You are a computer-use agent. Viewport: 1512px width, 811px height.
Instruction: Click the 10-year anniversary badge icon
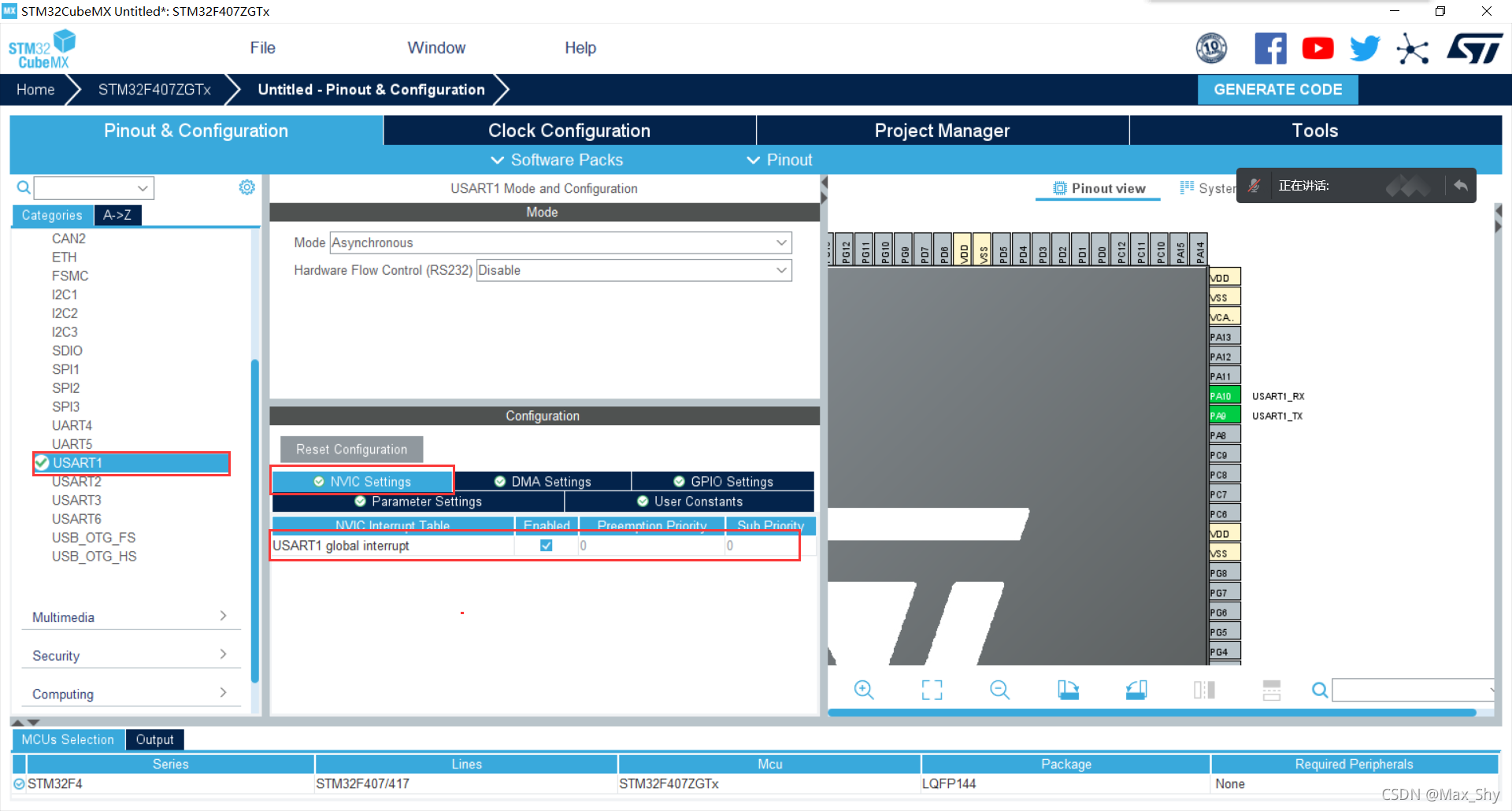pos(1211,49)
